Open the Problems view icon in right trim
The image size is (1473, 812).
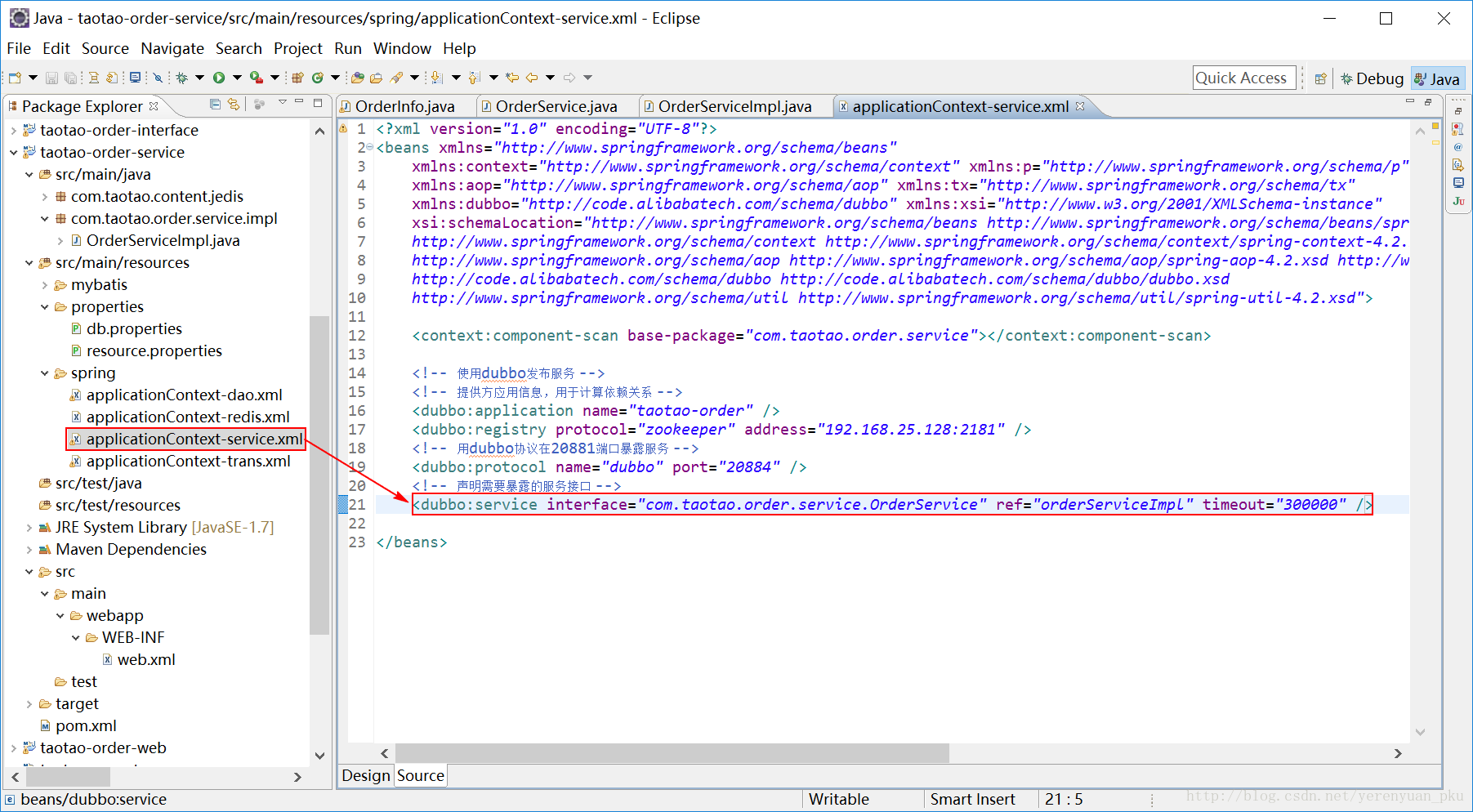click(1458, 129)
